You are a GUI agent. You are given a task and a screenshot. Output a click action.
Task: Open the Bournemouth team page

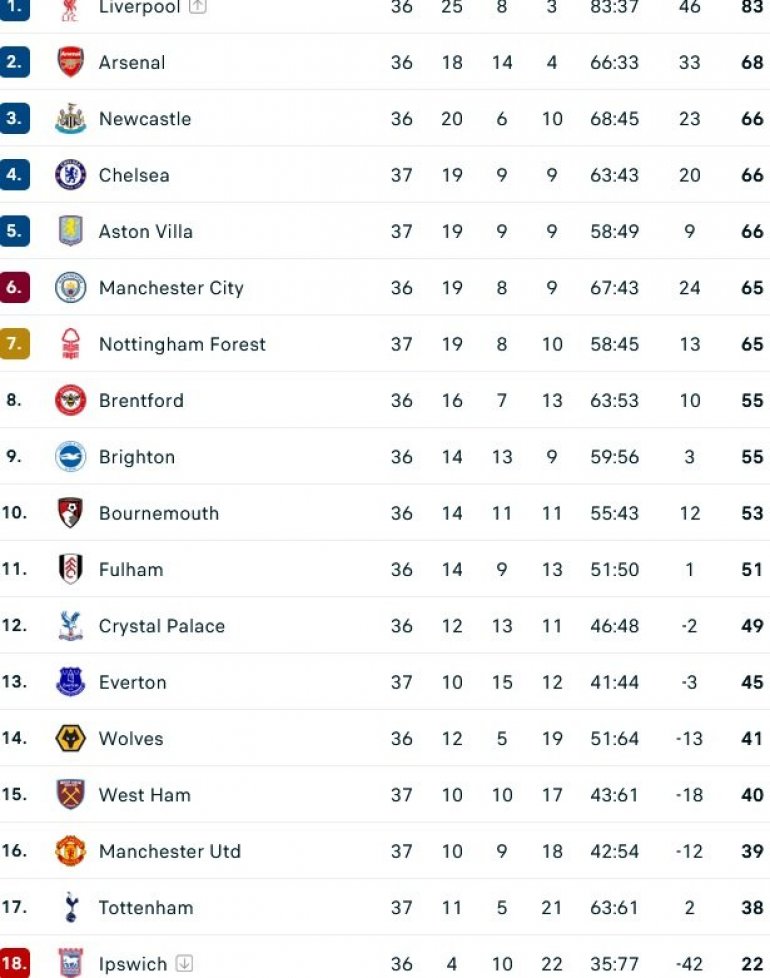coord(158,514)
